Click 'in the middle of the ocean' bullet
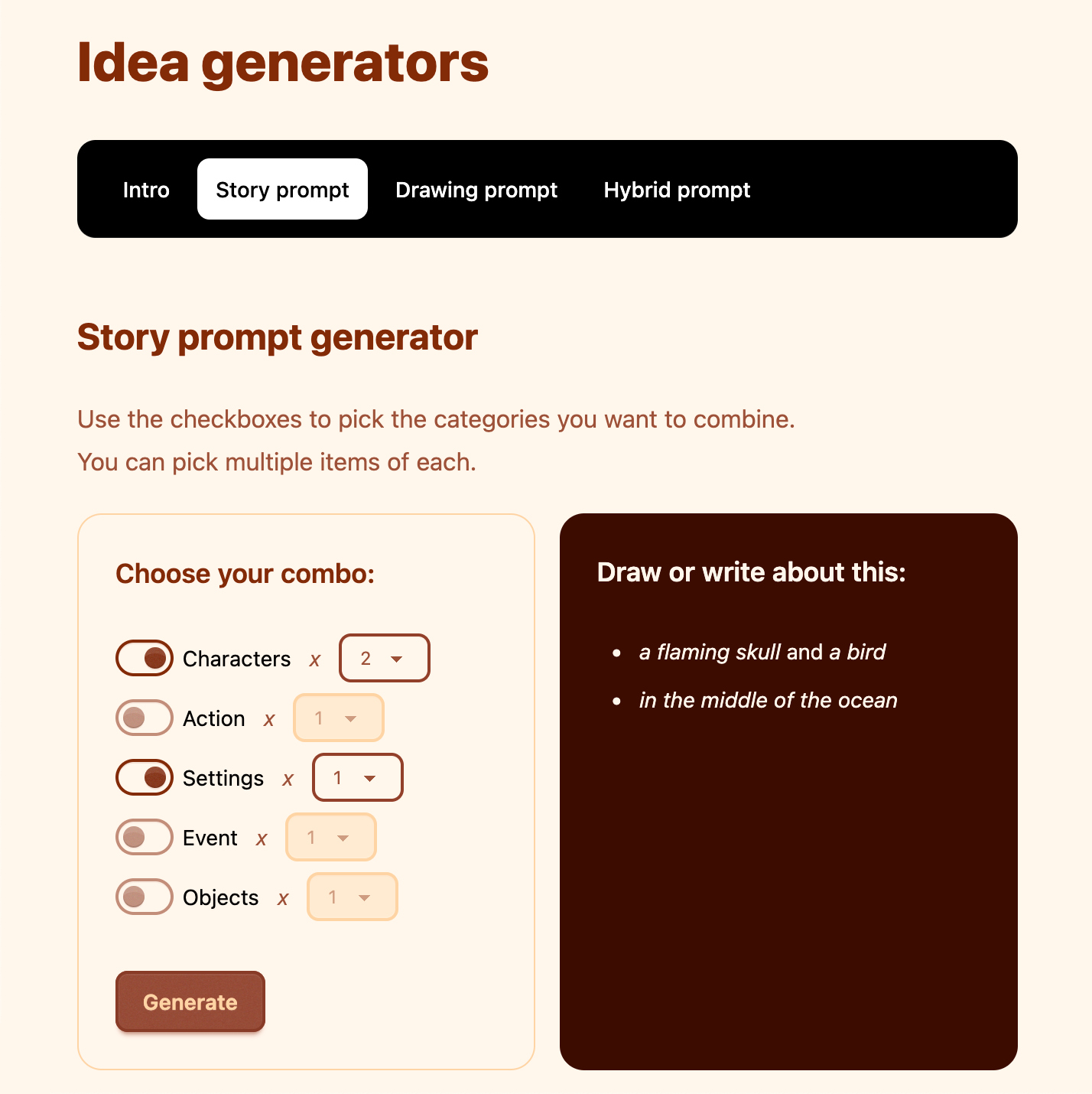 coord(768,699)
